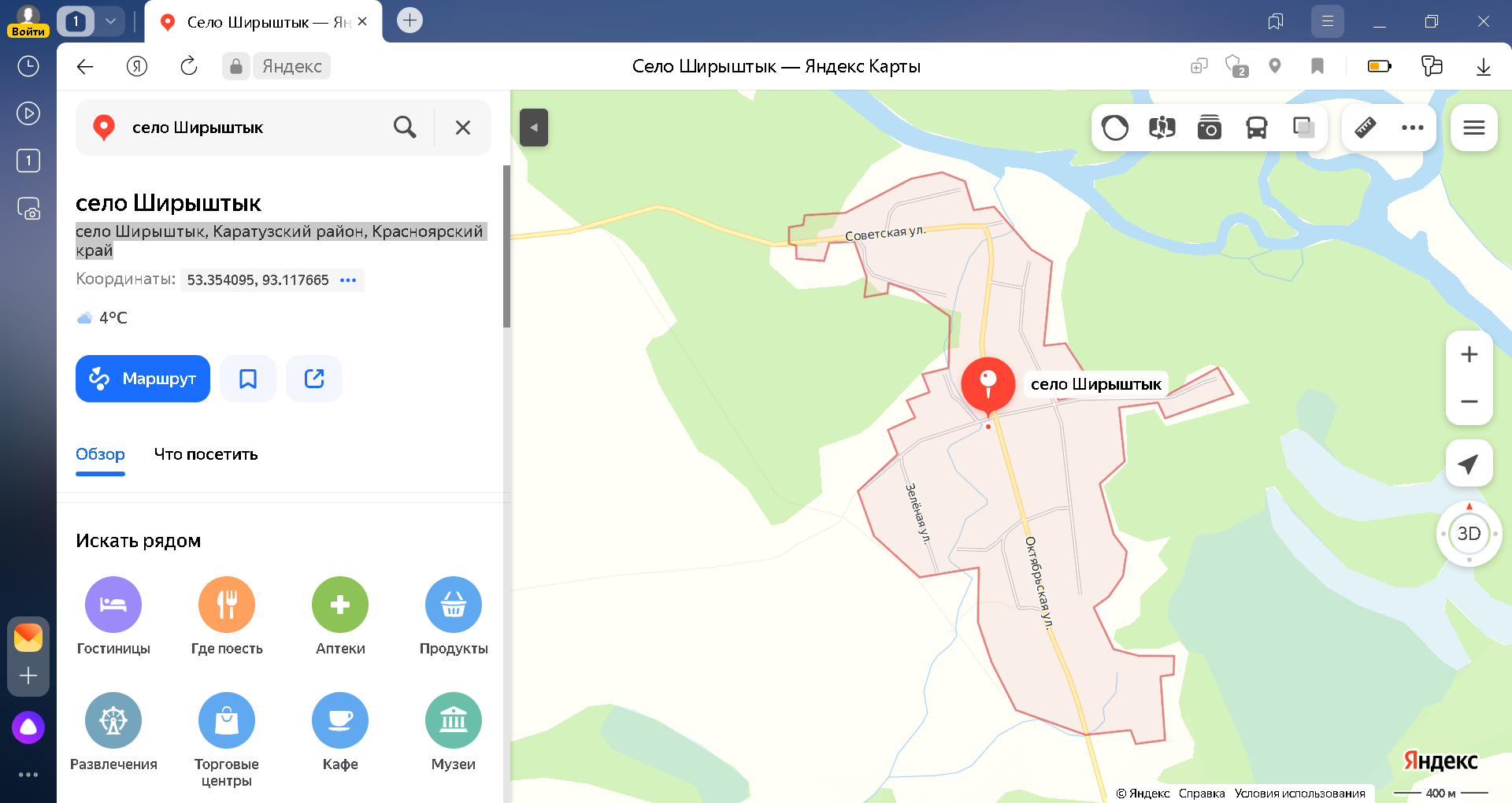Select the Обзор tab
The height and width of the screenshot is (803, 1512).
coord(100,454)
